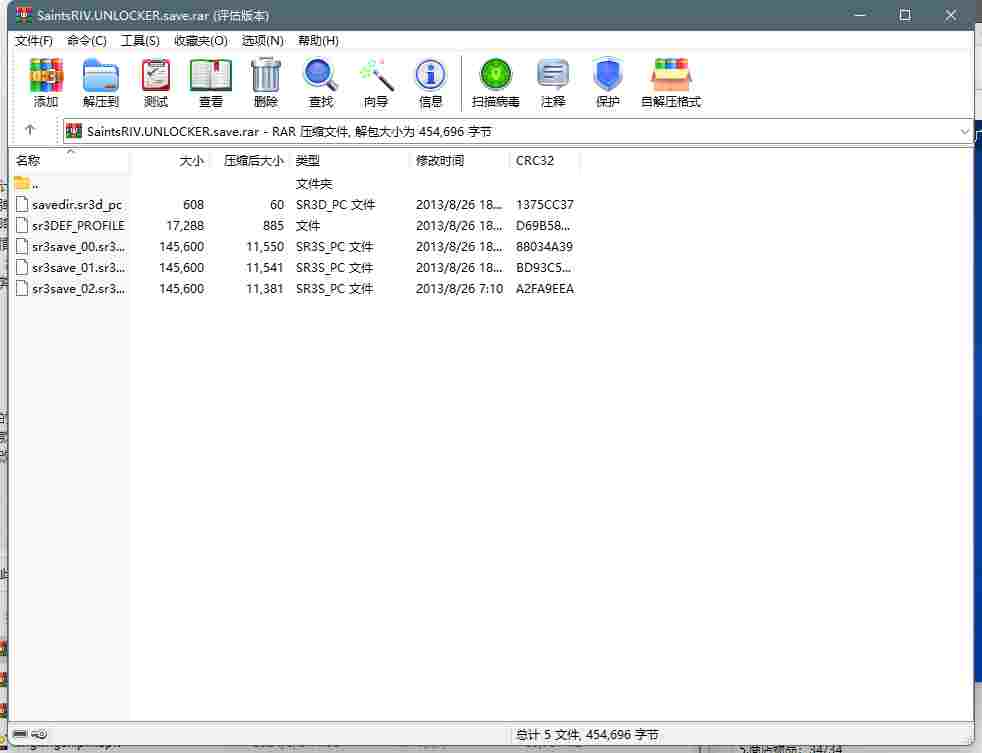Click the archive path field text
Image resolution: width=982 pixels, height=753 pixels.
pyautogui.click(x=289, y=132)
